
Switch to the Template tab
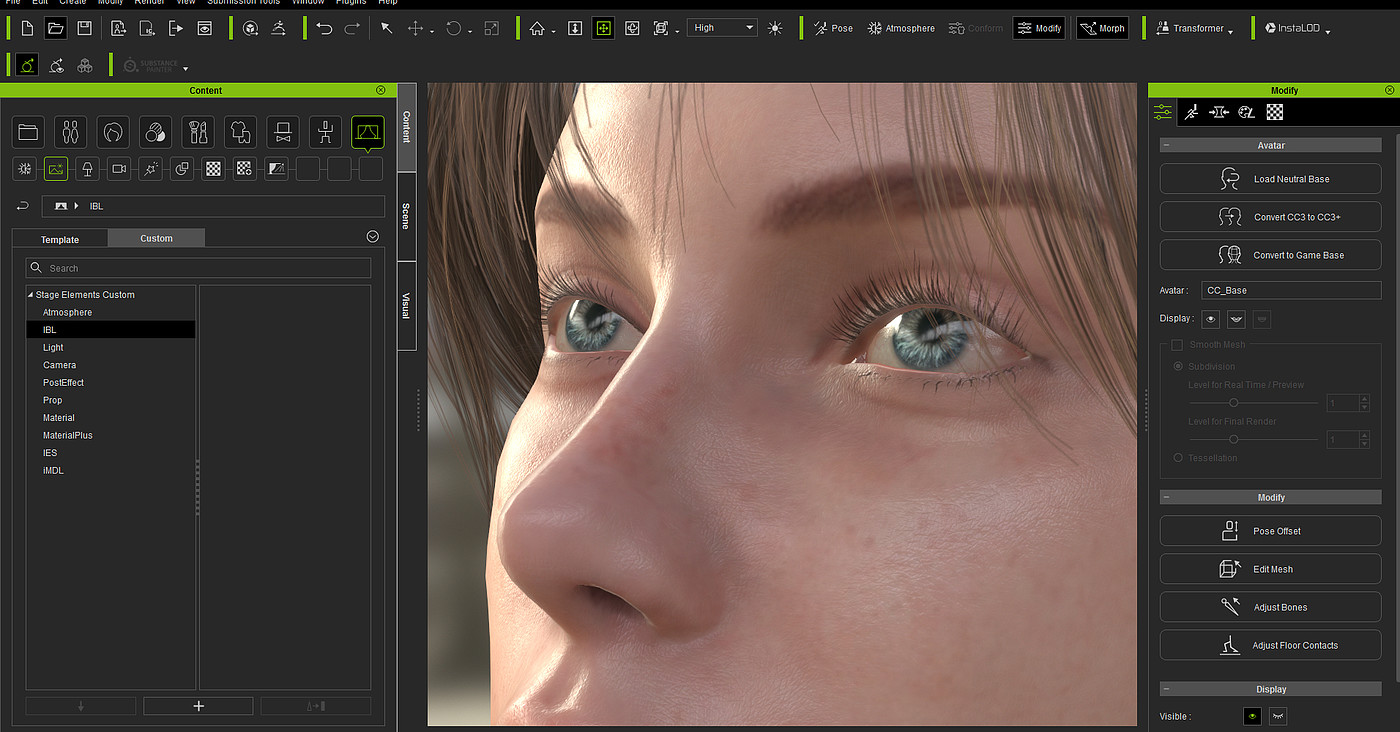pyautogui.click(x=60, y=239)
